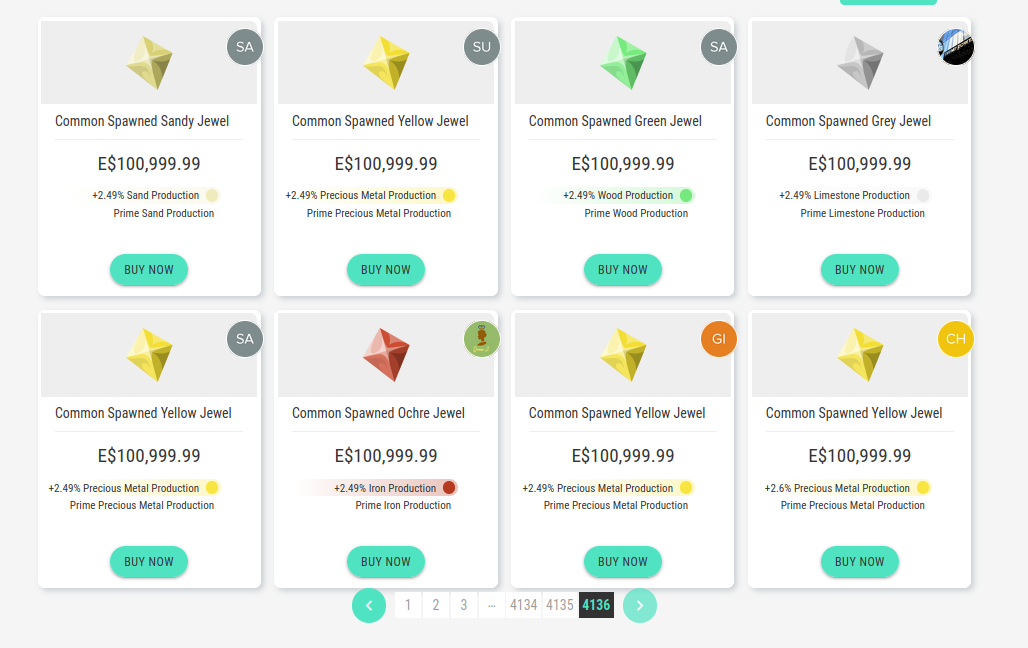This screenshot has width=1028, height=648.
Task: Open the SU seller avatar
Action: pyautogui.click(x=482, y=47)
